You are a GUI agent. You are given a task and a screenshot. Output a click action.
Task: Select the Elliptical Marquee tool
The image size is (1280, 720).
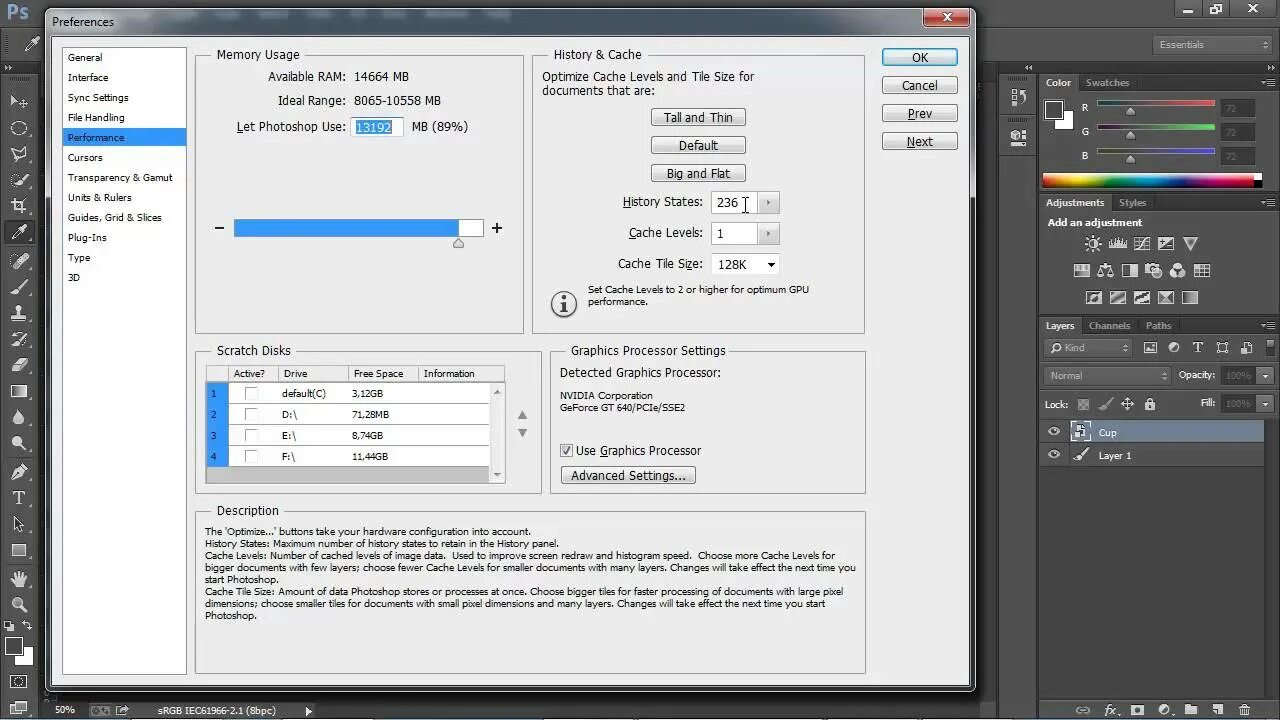19,128
